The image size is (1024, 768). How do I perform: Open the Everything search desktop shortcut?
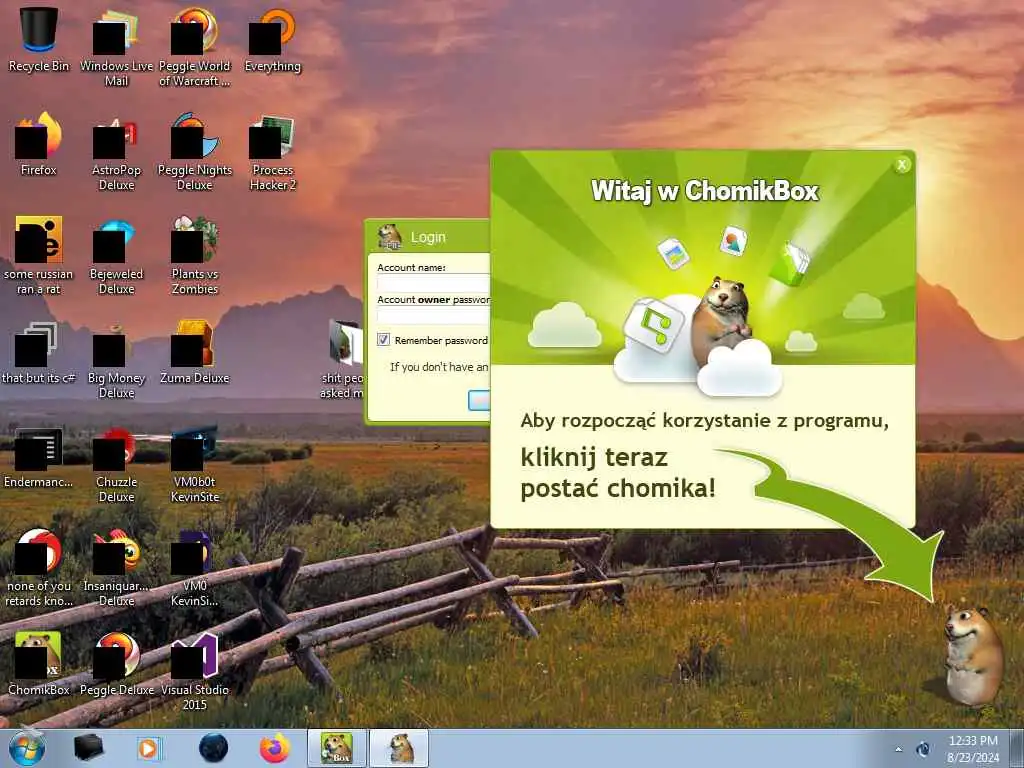coord(272,39)
